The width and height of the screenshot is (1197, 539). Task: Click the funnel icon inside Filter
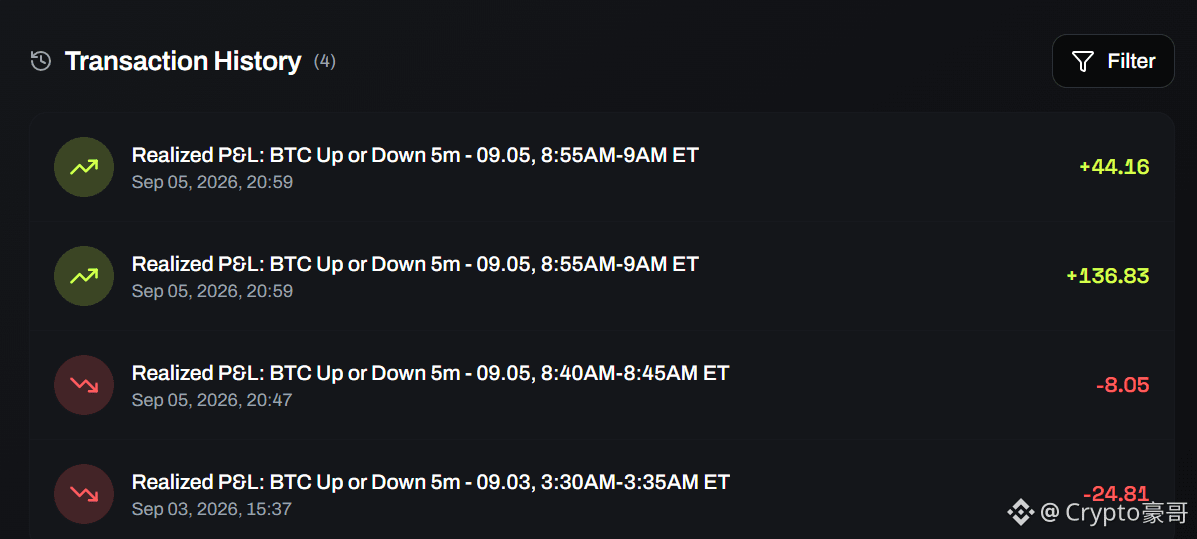(1082, 61)
